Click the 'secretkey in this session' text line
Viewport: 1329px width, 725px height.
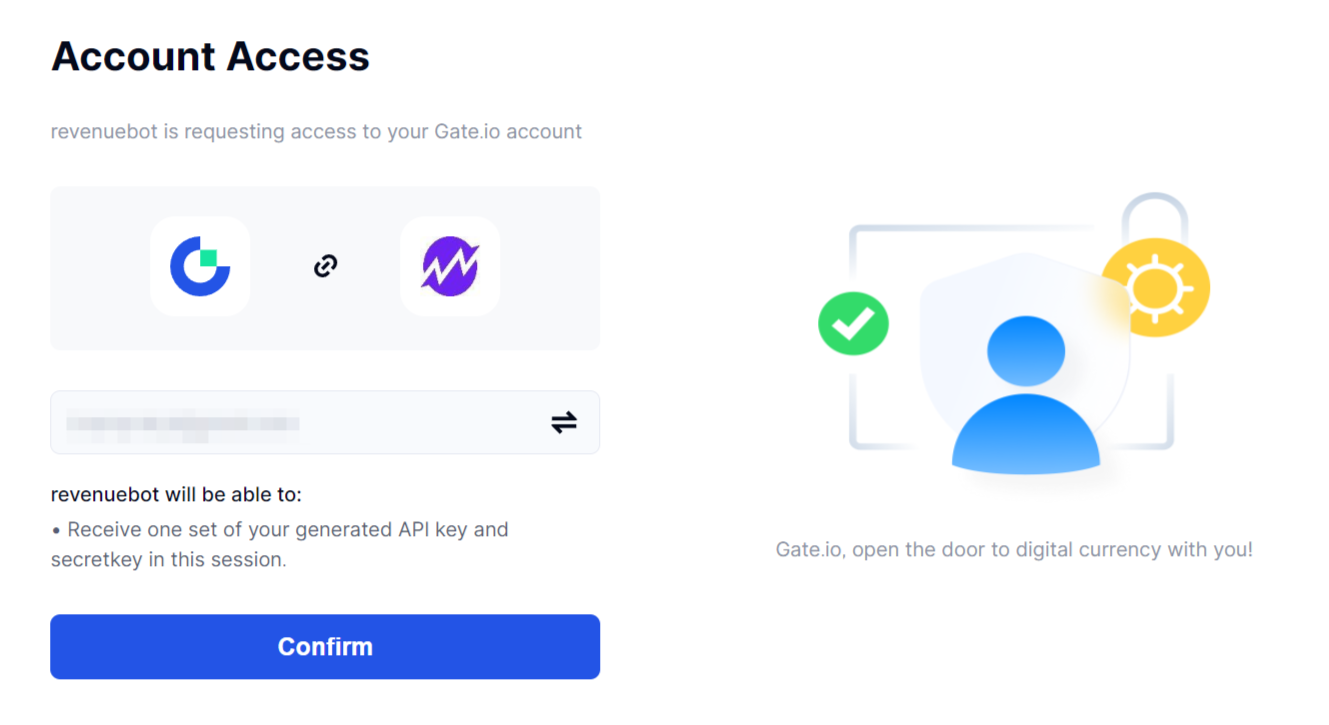169,560
